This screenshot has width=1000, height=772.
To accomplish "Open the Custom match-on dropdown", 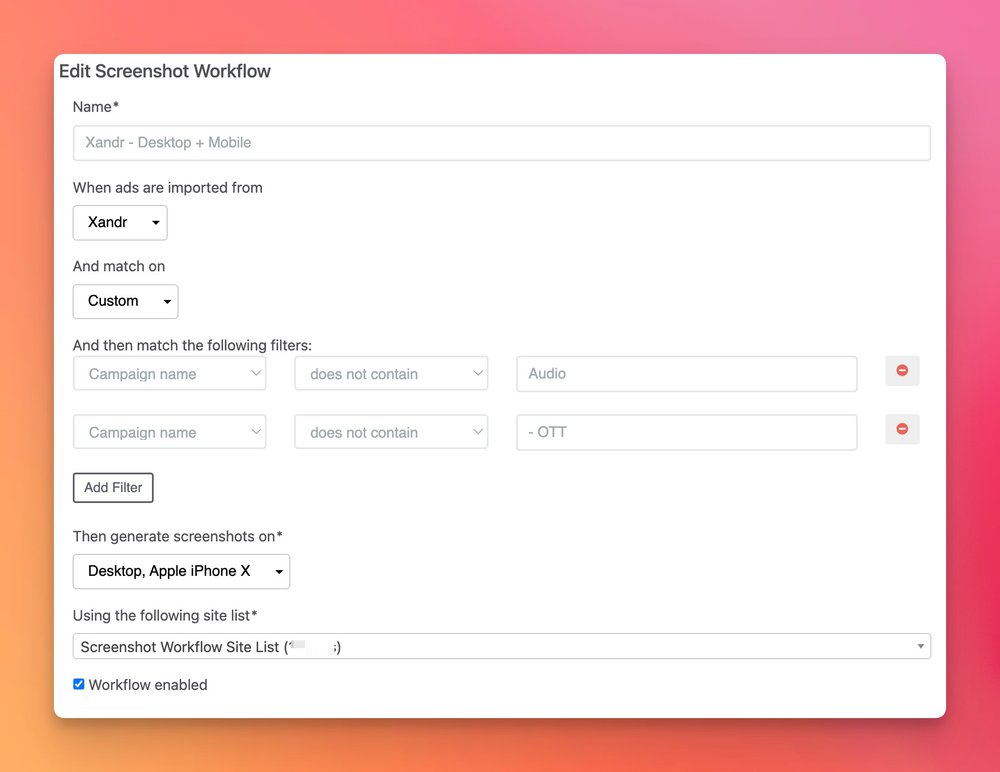I will [x=125, y=301].
